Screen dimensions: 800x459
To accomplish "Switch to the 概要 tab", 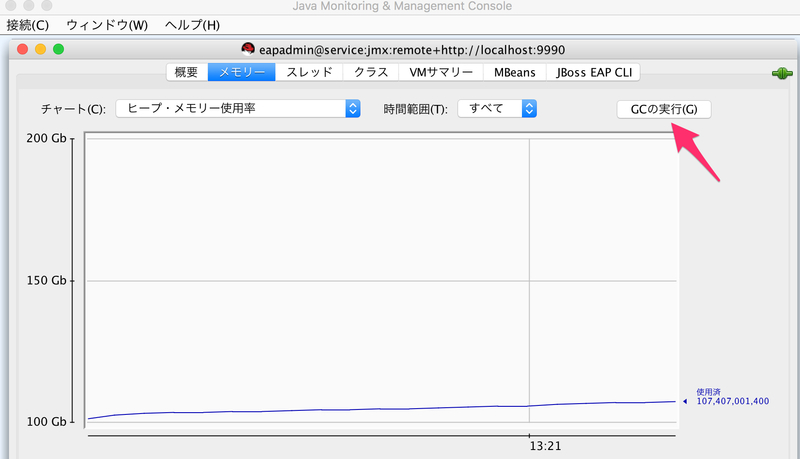I will [187, 72].
